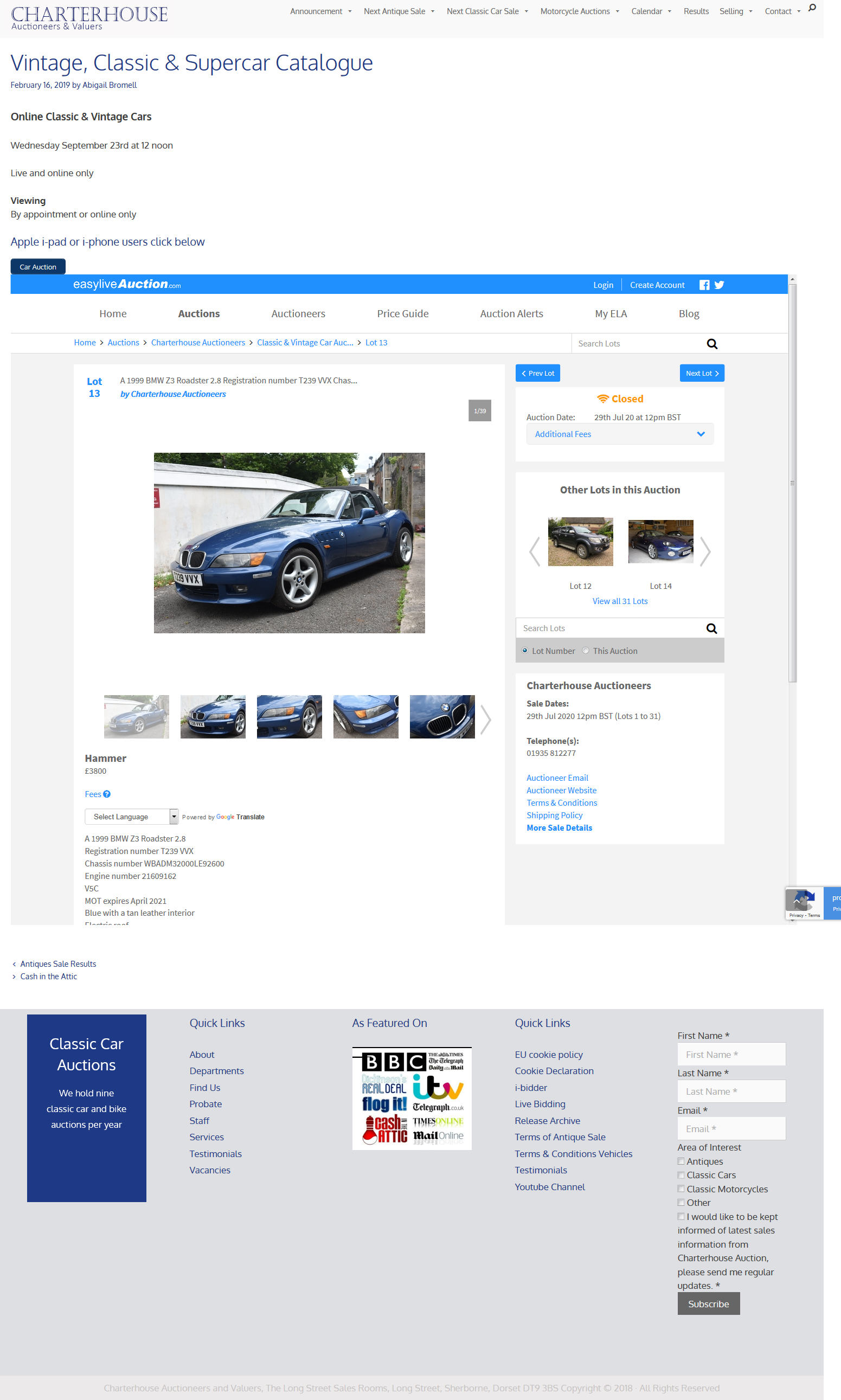
Task: Check the Other interest checkbox
Action: pos(681,1202)
